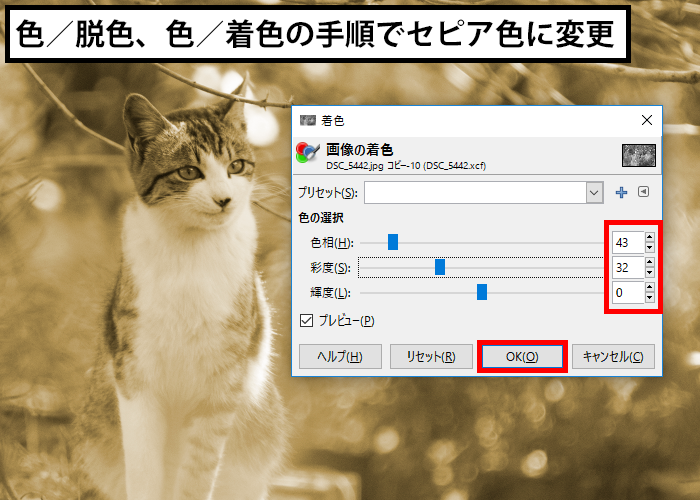Click the lightness value field showing 0
Image resolution: width=700 pixels, height=500 pixels.
pos(628,292)
